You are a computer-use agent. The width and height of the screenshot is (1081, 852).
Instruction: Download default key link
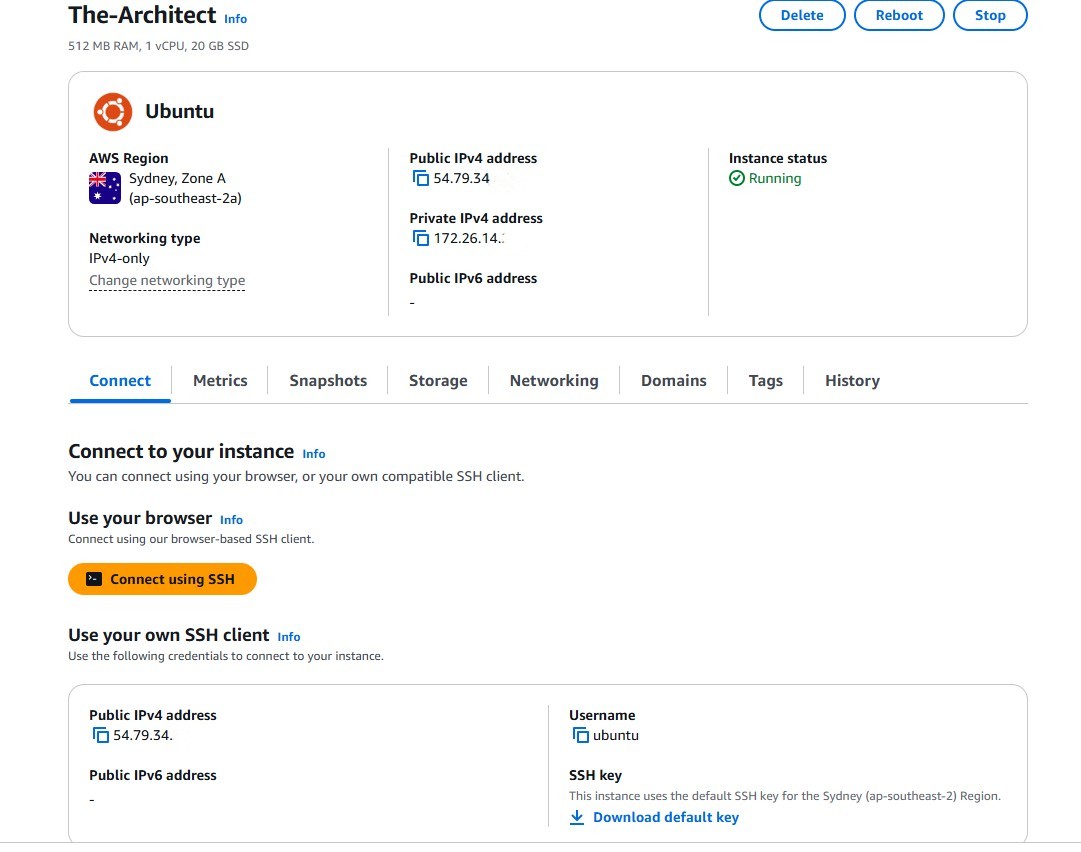pyautogui.click(x=665, y=818)
